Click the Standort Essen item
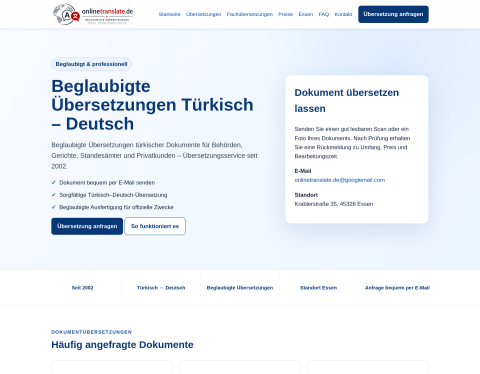 318,288
